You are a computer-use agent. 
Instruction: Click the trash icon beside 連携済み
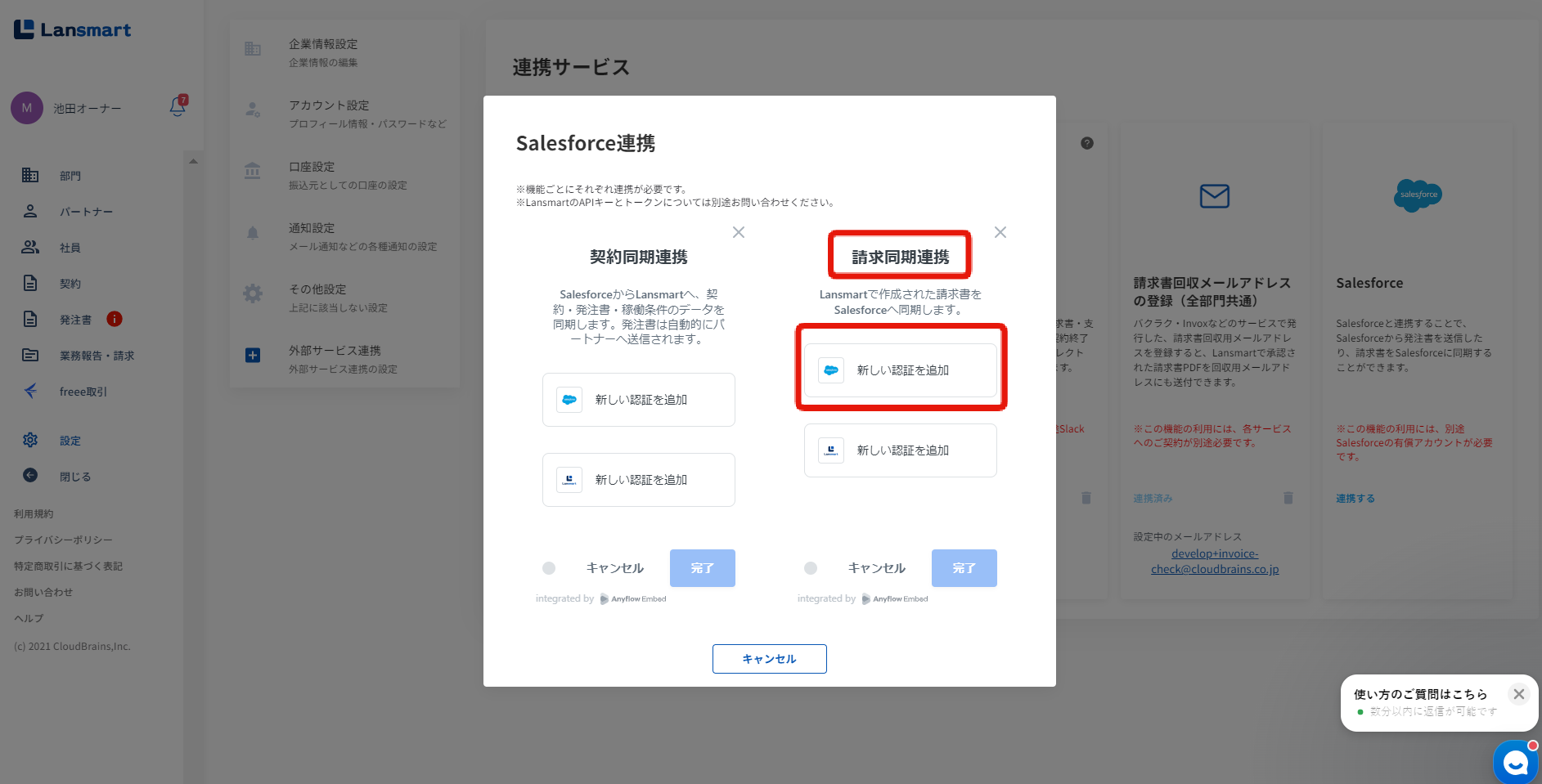(x=1288, y=498)
